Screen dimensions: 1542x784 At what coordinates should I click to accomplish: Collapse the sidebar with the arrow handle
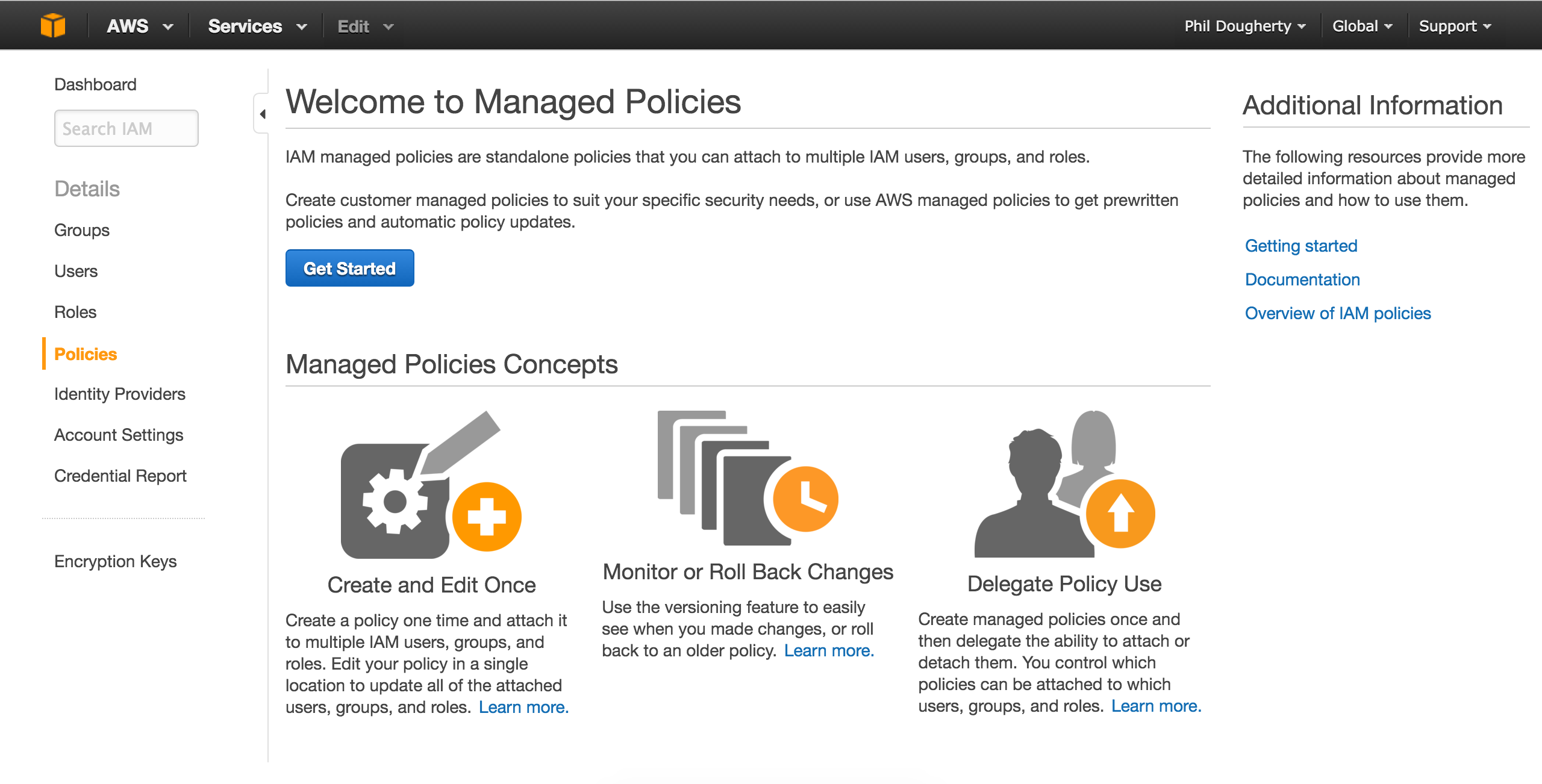(x=262, y=114)
